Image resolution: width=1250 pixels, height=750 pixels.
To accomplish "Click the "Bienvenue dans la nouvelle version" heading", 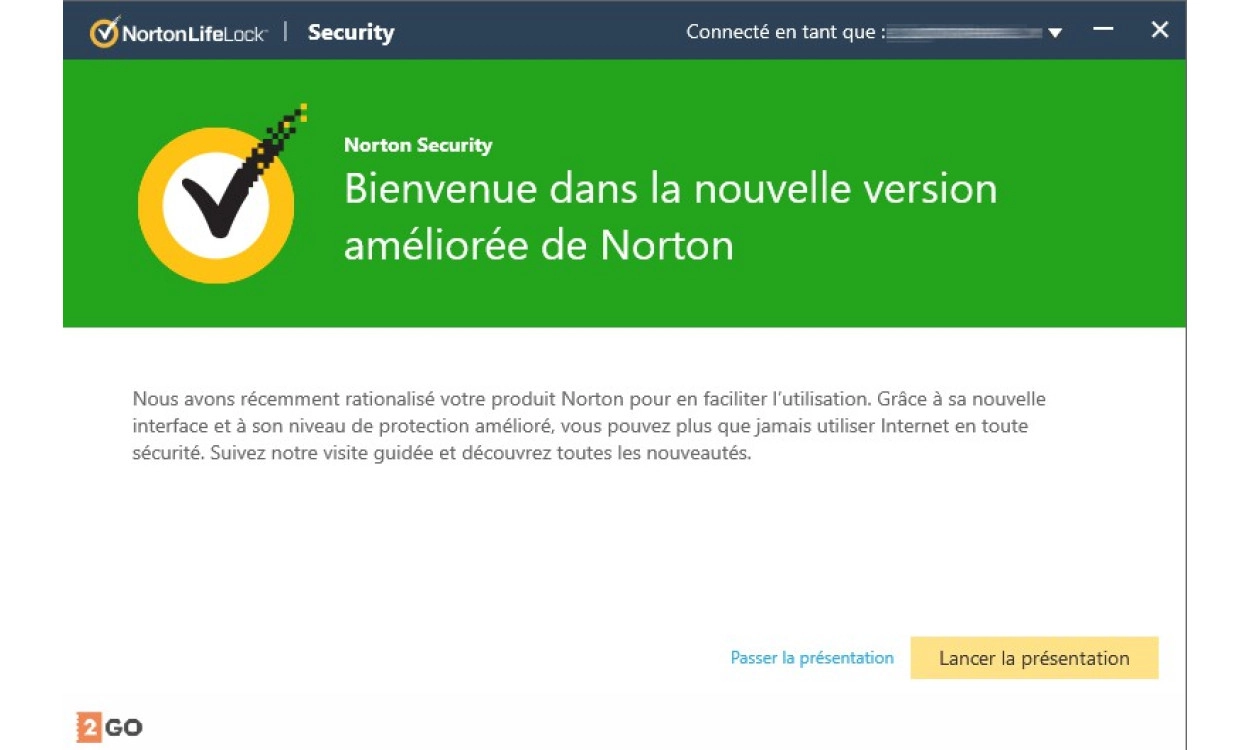I will tap(670, 189).
